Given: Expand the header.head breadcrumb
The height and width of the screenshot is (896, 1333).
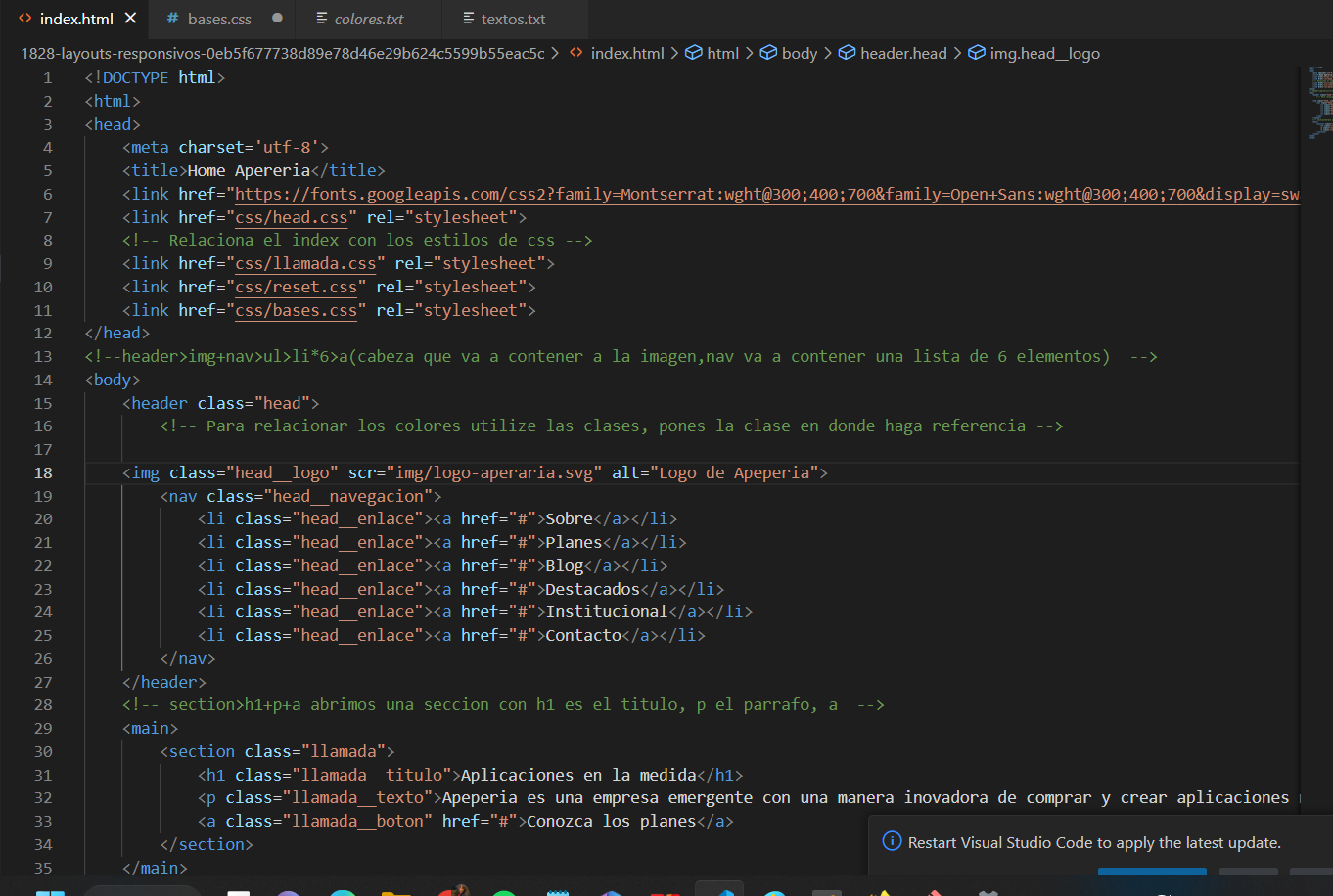Looking at the screenshot, I should pos(894,53).
